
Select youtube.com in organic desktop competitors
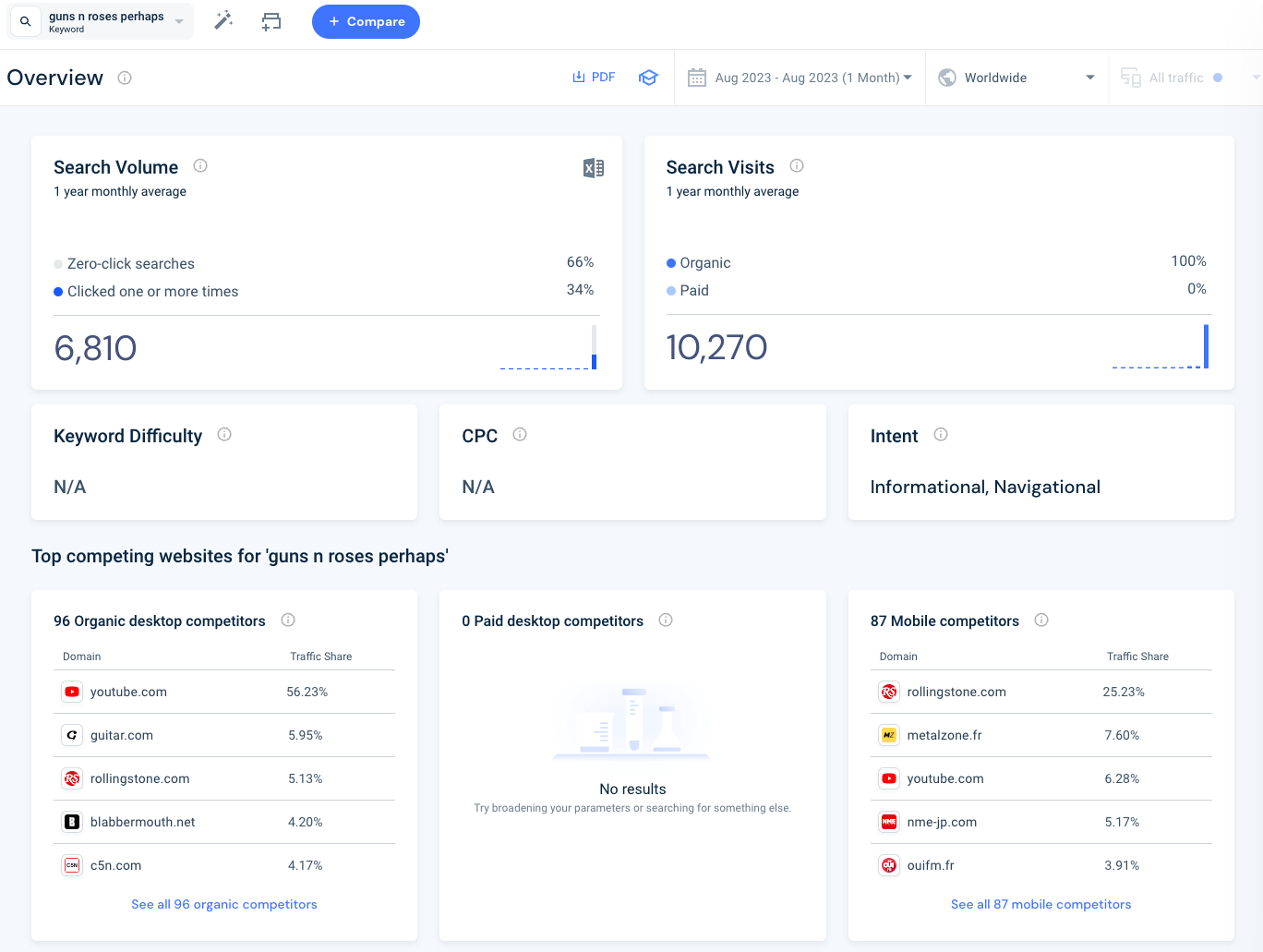[128, 693]
